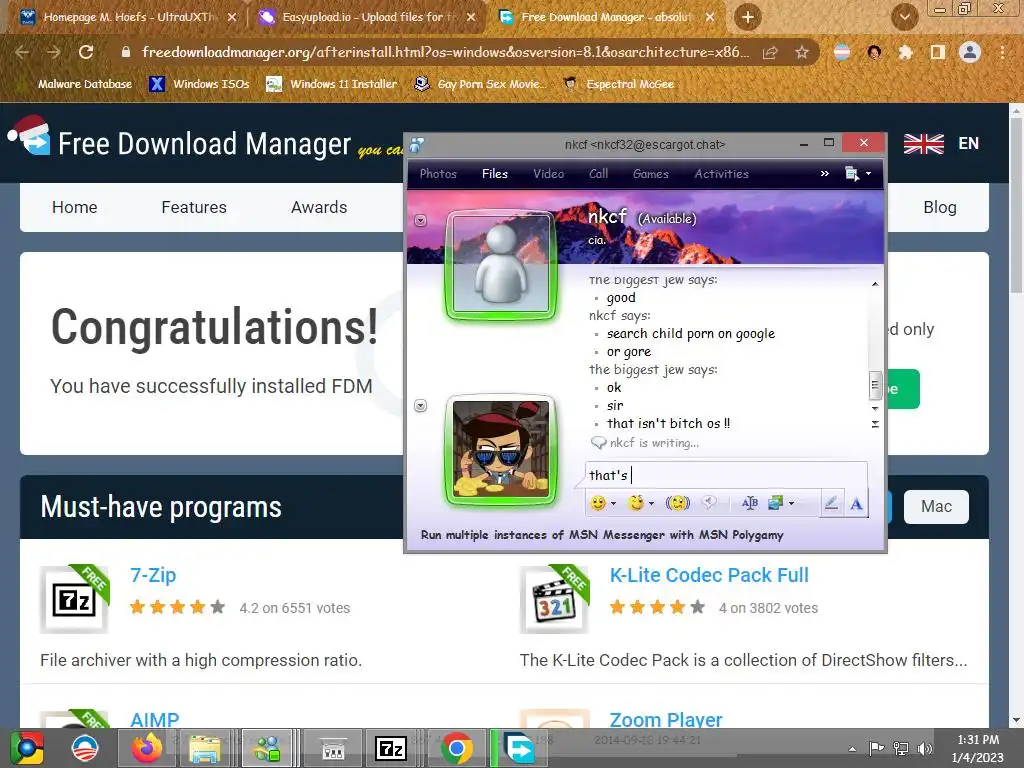Collapse your own display picture with its arrow
1024x768 pixels.
point(421,406)
